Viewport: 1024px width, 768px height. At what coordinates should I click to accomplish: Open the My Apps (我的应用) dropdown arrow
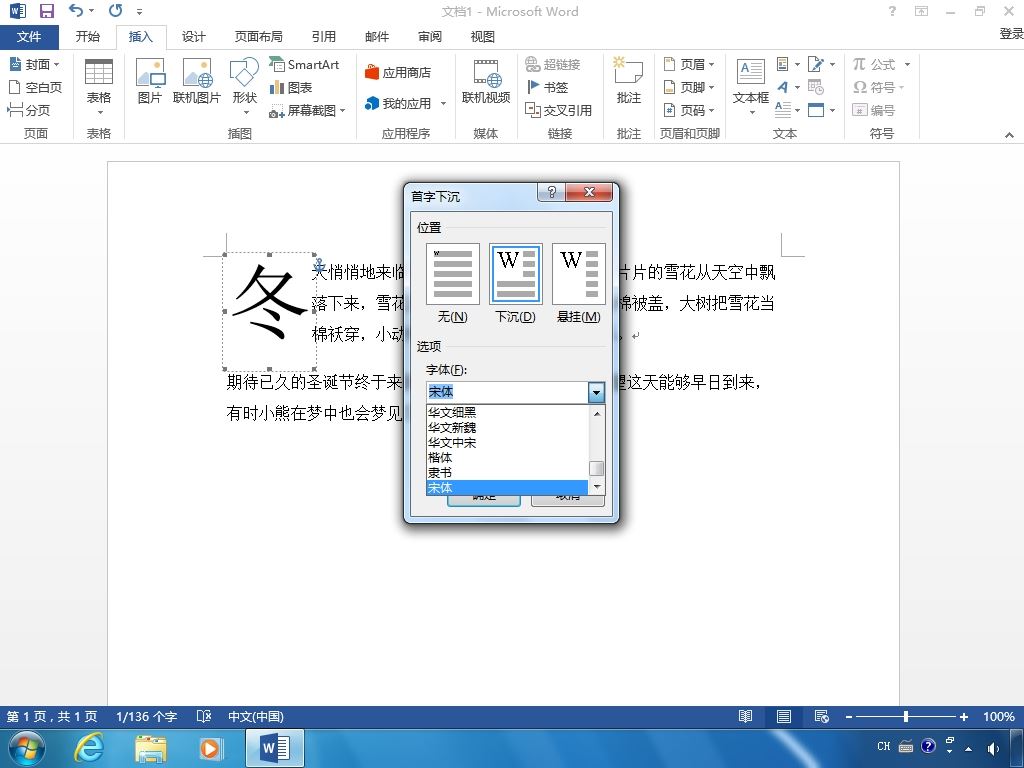[x=443, y=103]
